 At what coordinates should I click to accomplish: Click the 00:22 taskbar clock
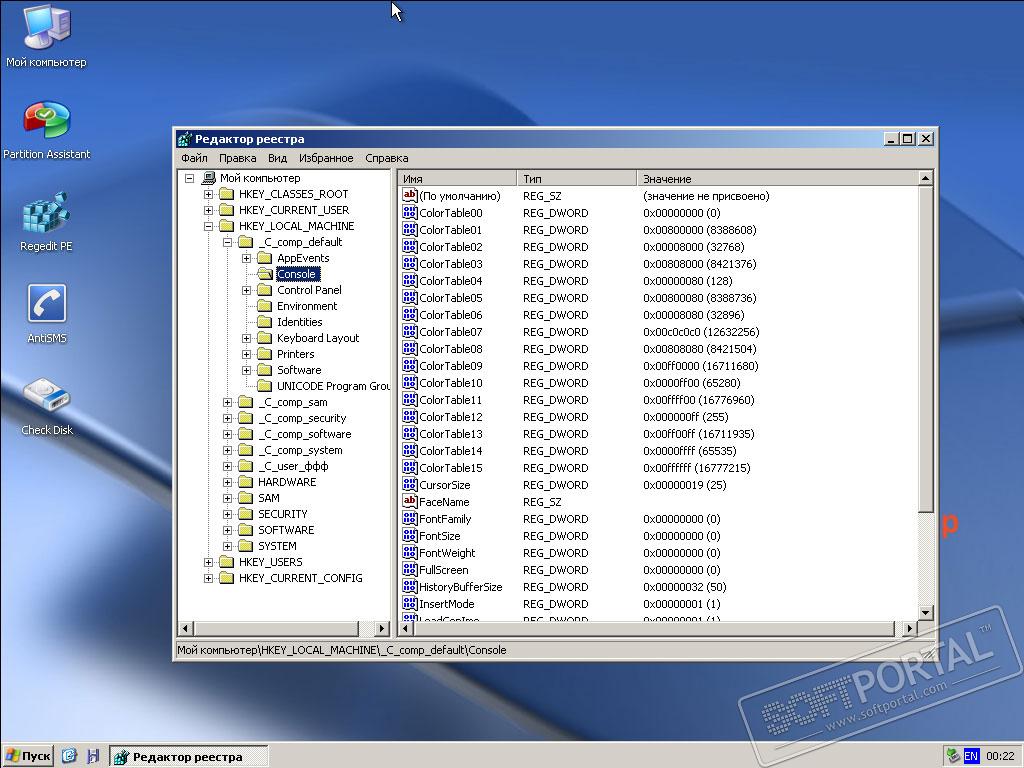pyautogui.click(x=1000, y=756)
